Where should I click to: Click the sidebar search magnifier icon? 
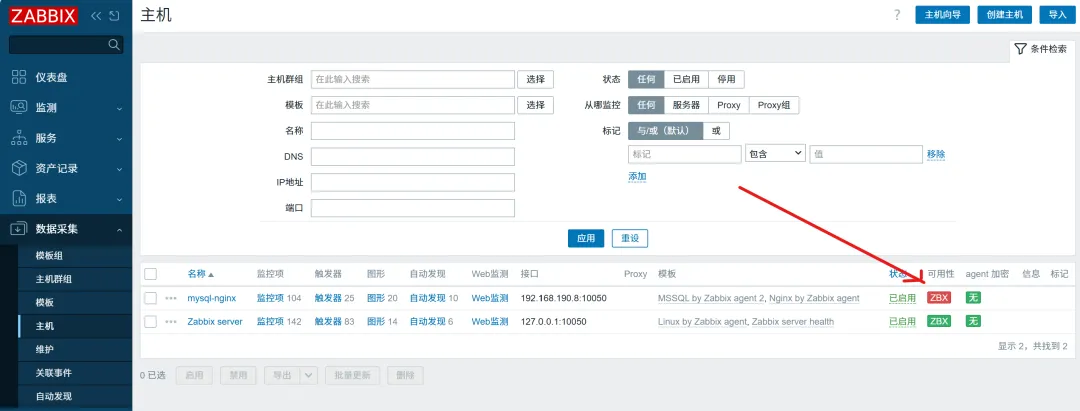(x=114, y=45)
